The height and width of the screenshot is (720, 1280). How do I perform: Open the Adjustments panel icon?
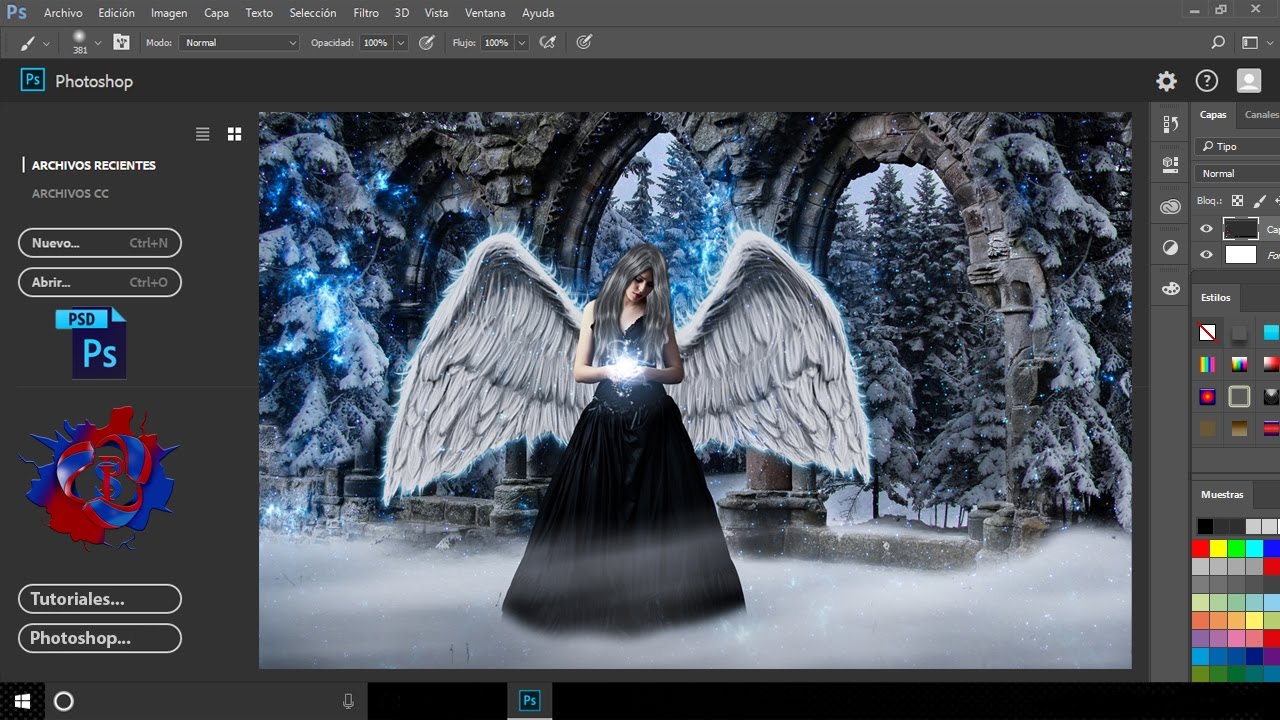[1170, 247]
